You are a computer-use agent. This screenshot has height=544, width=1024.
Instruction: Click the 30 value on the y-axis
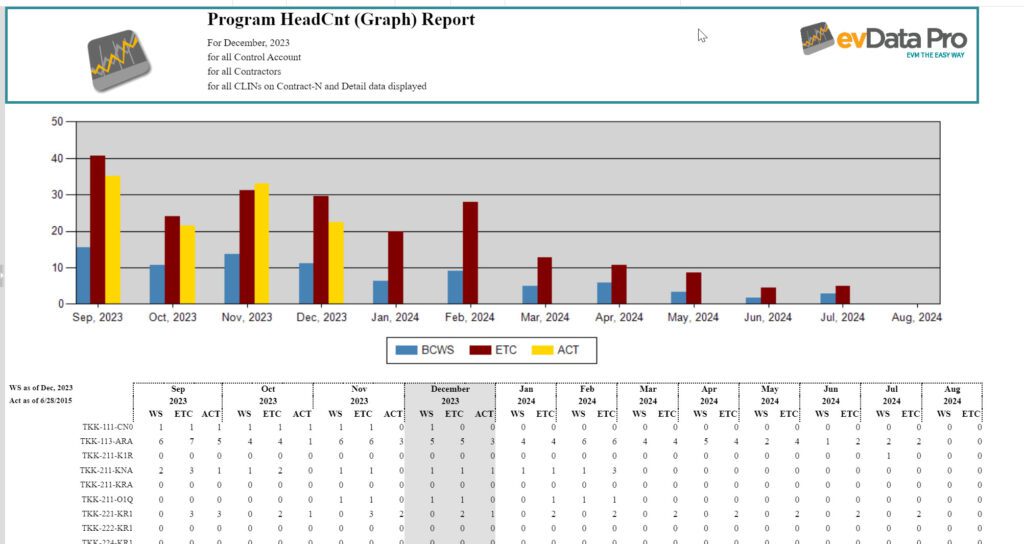pyautogui.click(x=57, y=195)
